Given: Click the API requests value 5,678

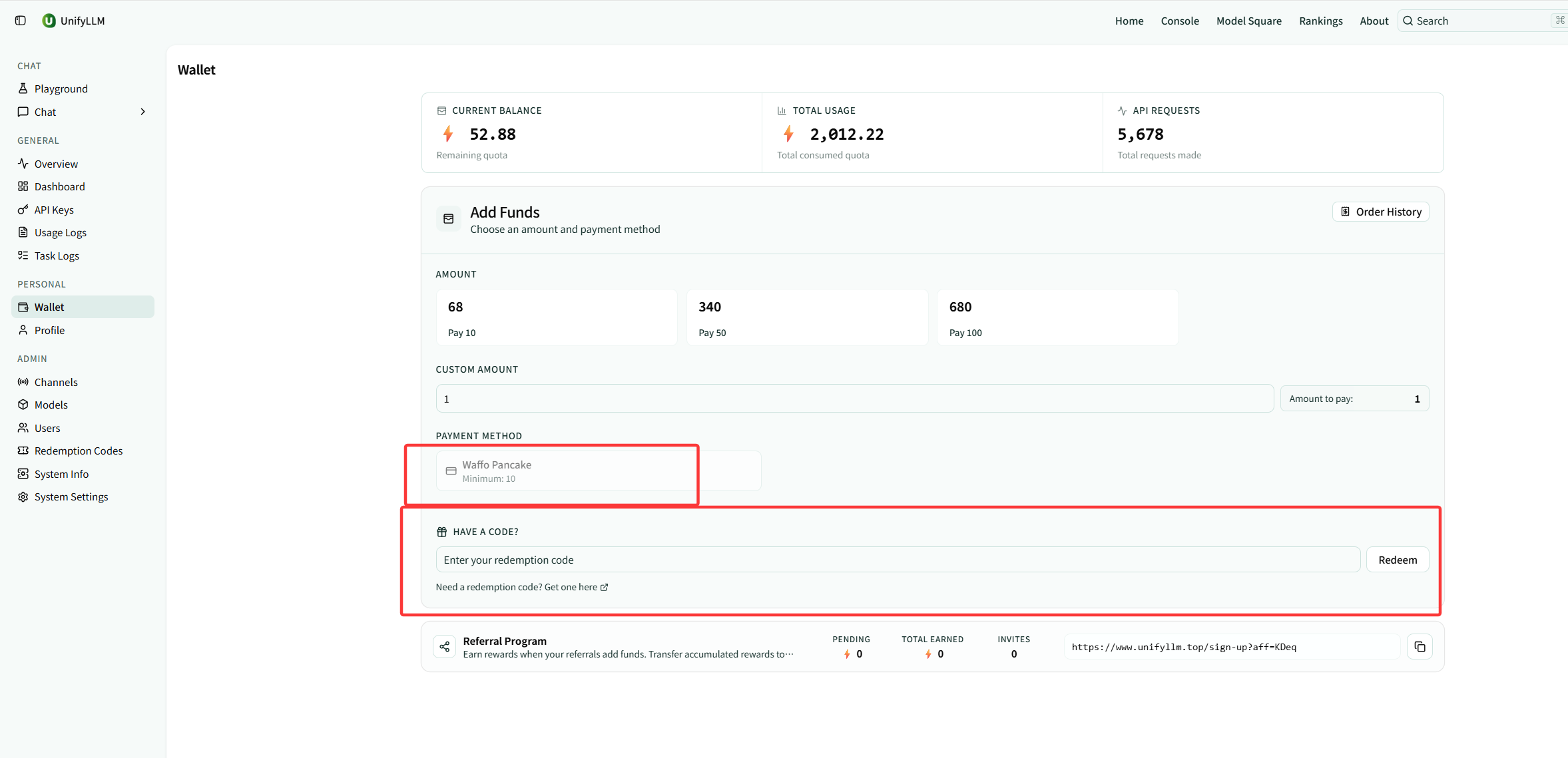Looking at the screenshot, I should (x=1141, y=134).
